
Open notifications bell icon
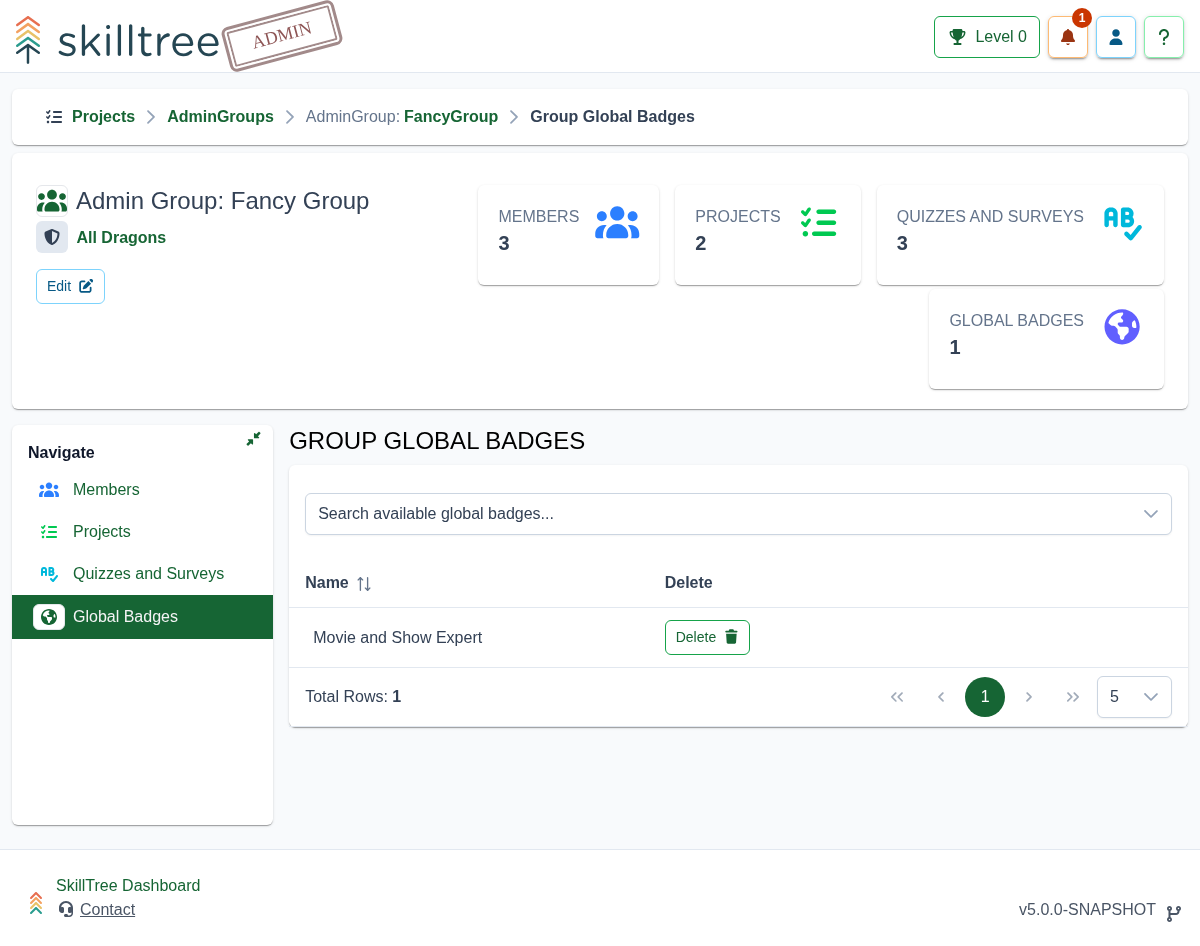point(1068,37)
